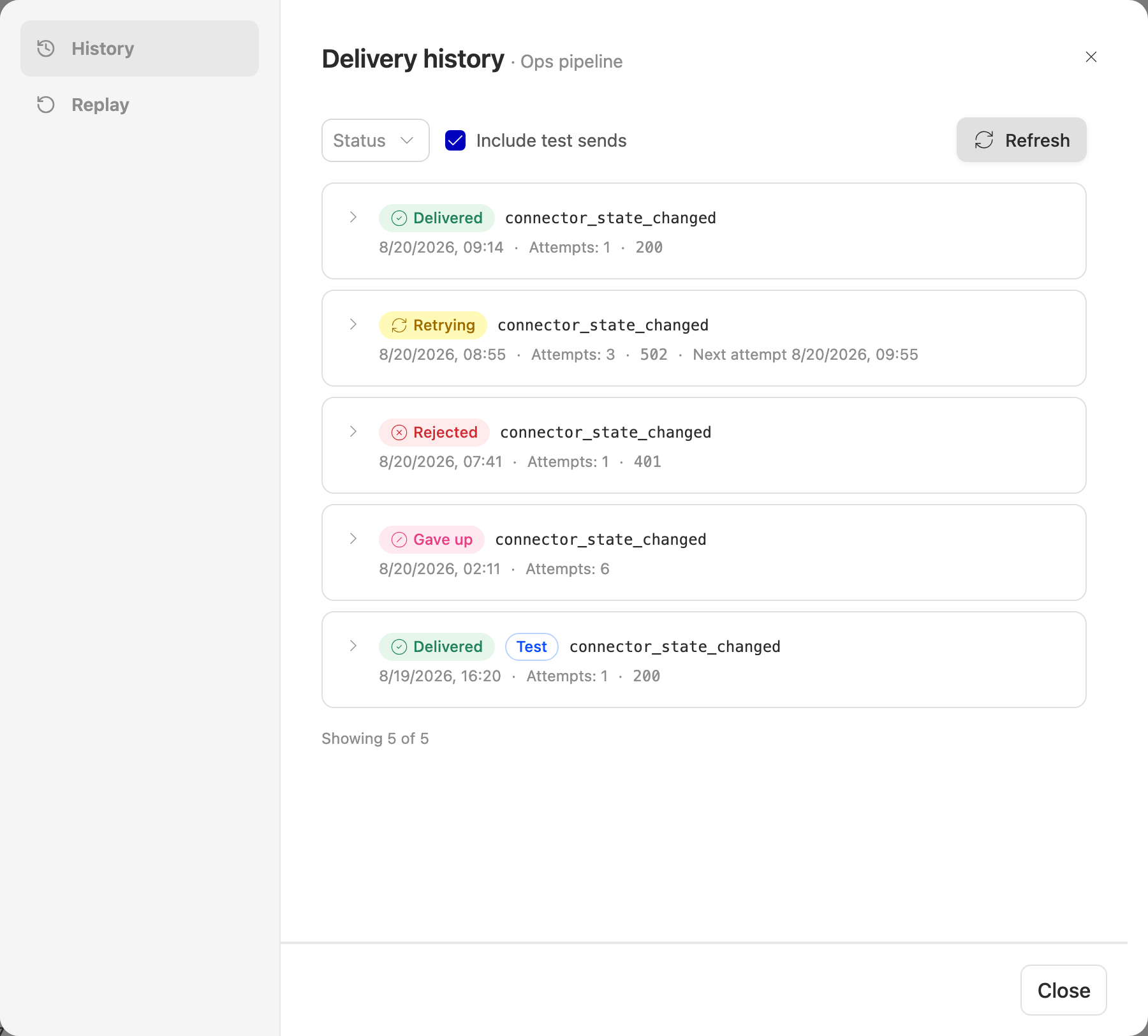Click the Rejected status badge

[434, 433]
